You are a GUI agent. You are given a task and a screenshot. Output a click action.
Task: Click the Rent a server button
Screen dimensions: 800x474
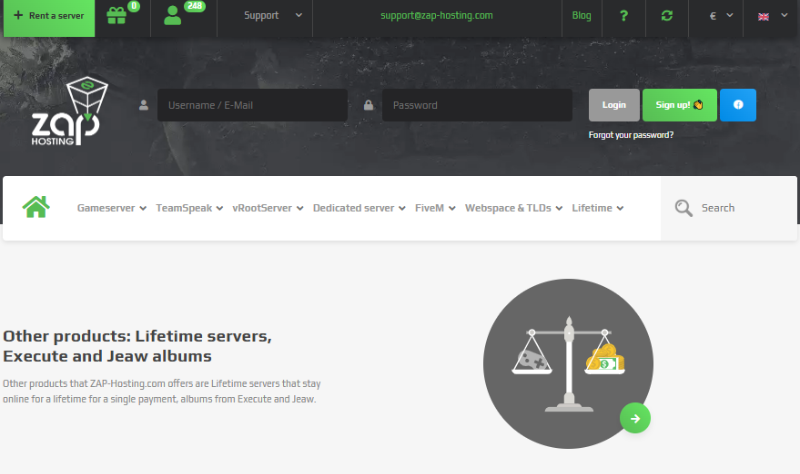click(x=49, y=17)
